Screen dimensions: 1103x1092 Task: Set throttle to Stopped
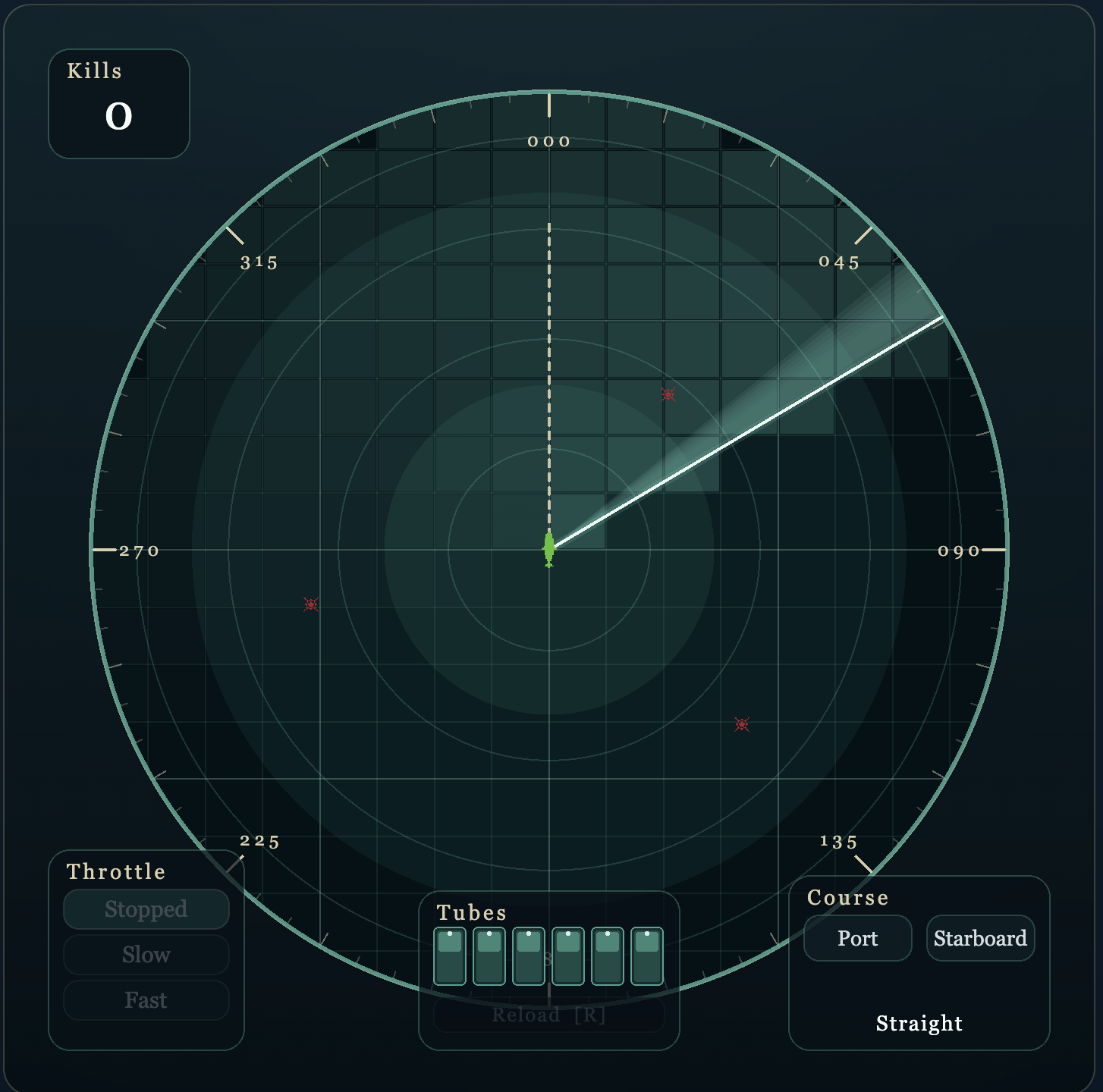[146, 909]
